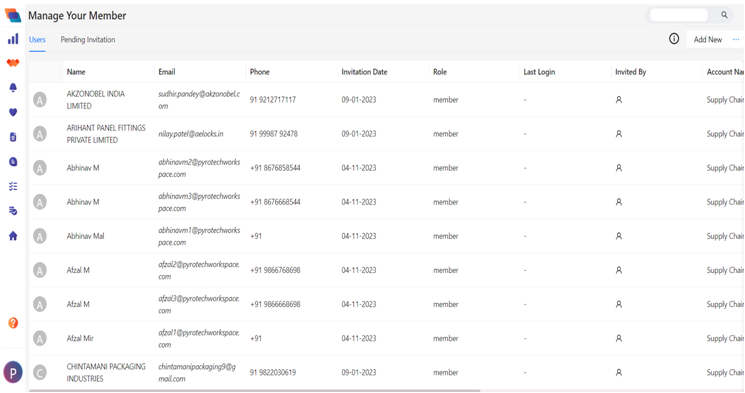The image size is (745, 393).
Task: Switch to the Pending Invitation tab
Action: pyautogui.click(x=88, y=39)
